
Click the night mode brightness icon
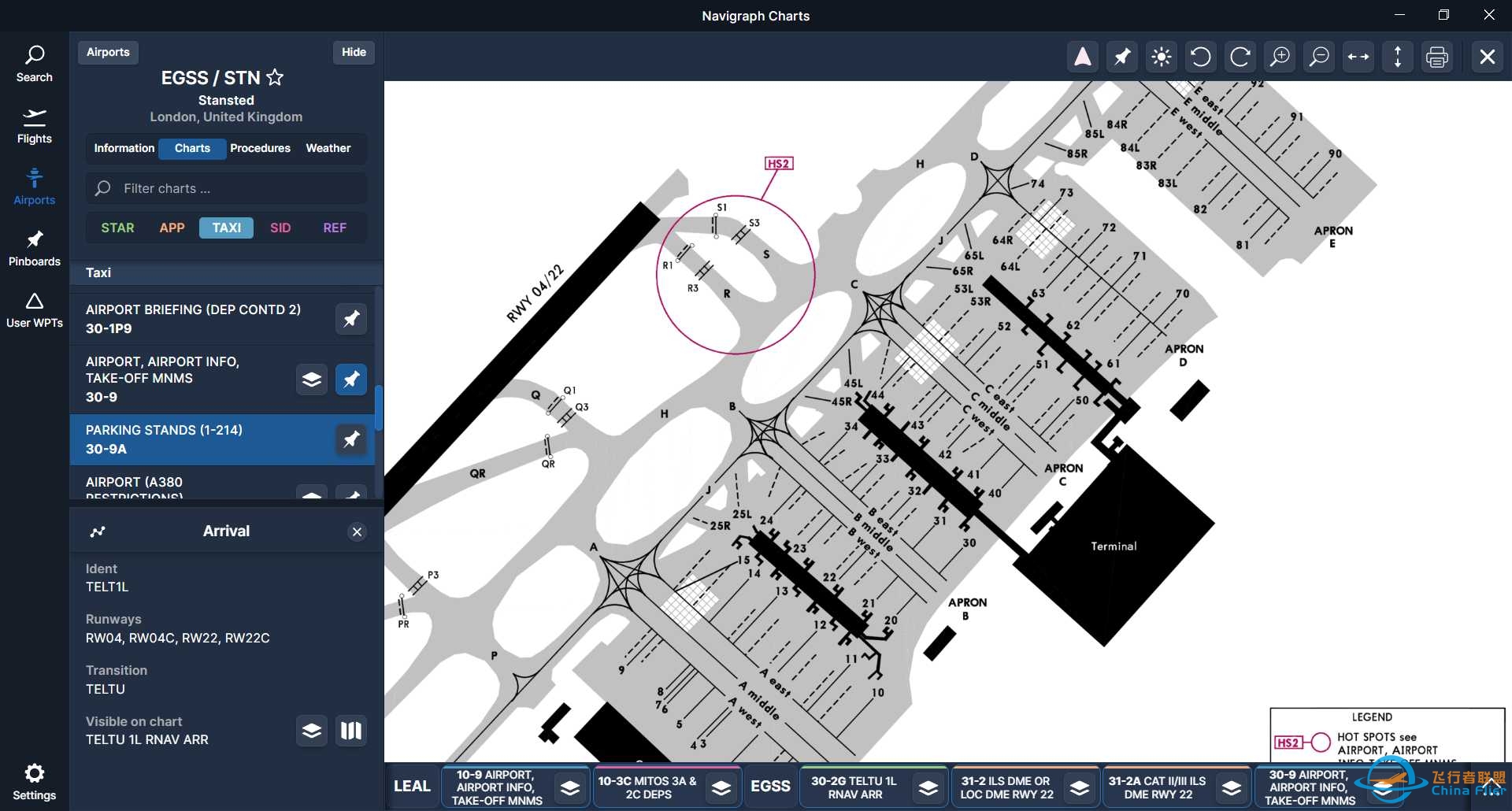(1161, 57)
